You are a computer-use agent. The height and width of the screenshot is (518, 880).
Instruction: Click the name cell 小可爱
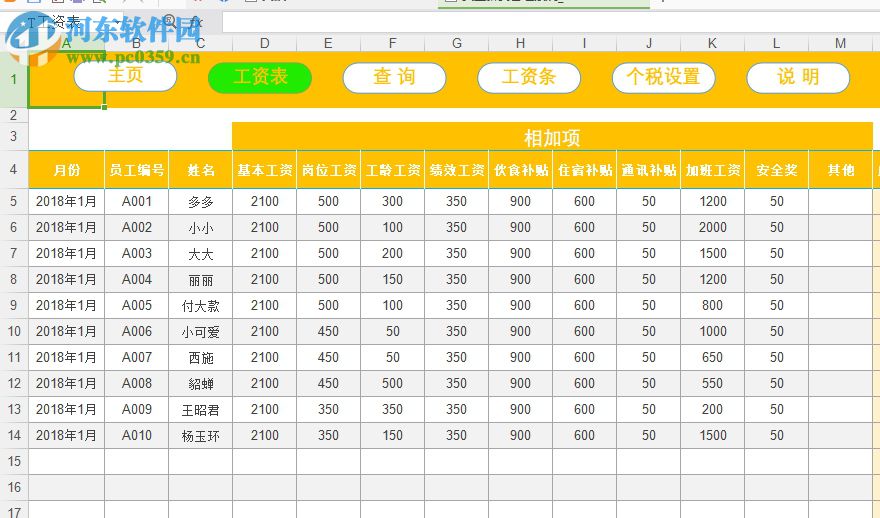tap(200, 332)
